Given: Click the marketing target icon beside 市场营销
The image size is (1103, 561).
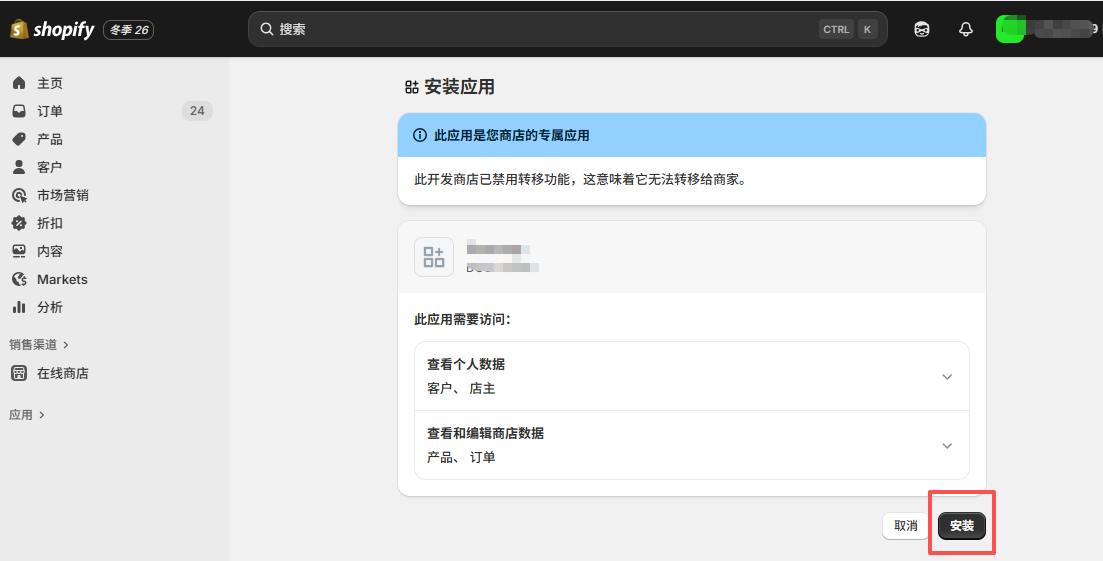Looking at the screenshot, I should [19, 195].
